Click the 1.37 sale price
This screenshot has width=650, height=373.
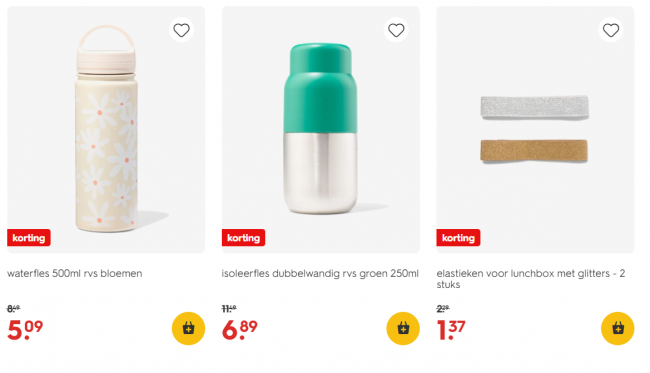[x=452, y=330]
